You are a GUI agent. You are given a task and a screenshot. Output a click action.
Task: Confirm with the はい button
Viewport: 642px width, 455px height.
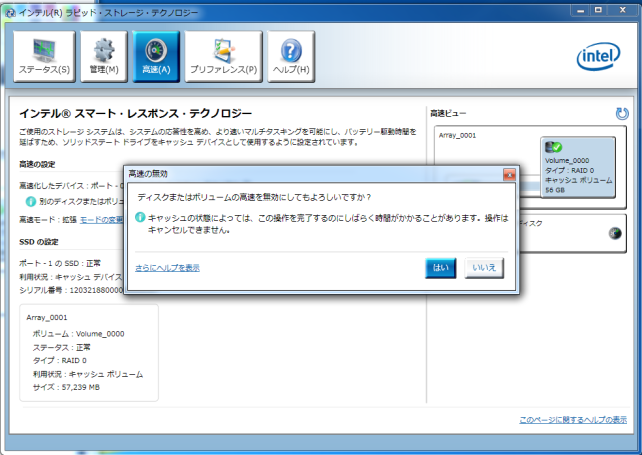coord(441,268)
